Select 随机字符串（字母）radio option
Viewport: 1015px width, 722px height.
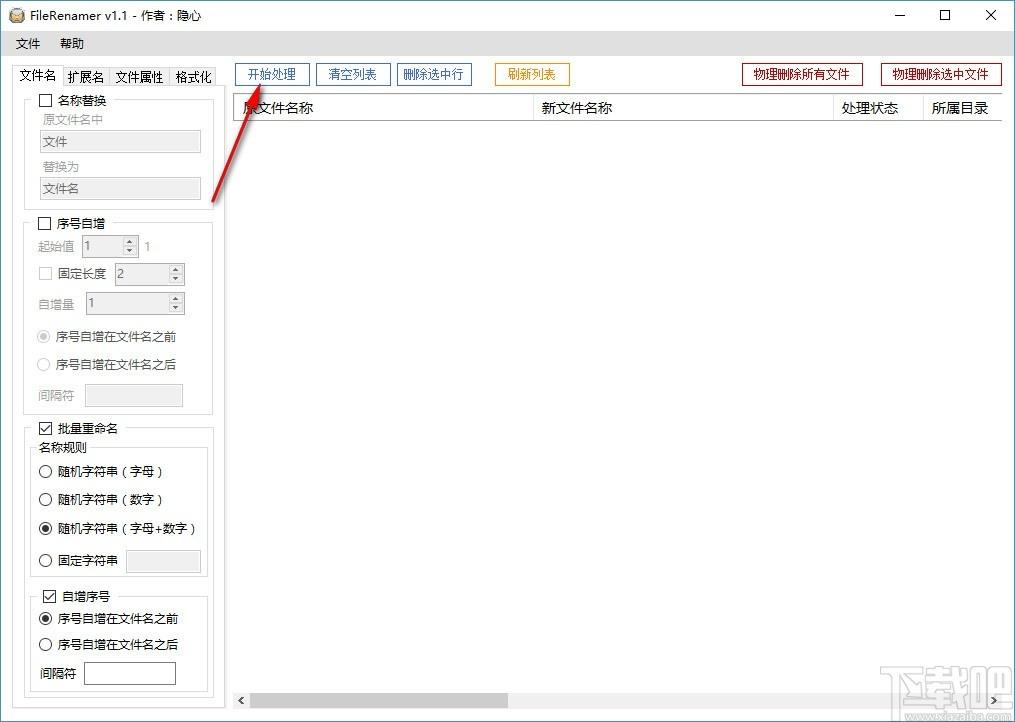45,471
